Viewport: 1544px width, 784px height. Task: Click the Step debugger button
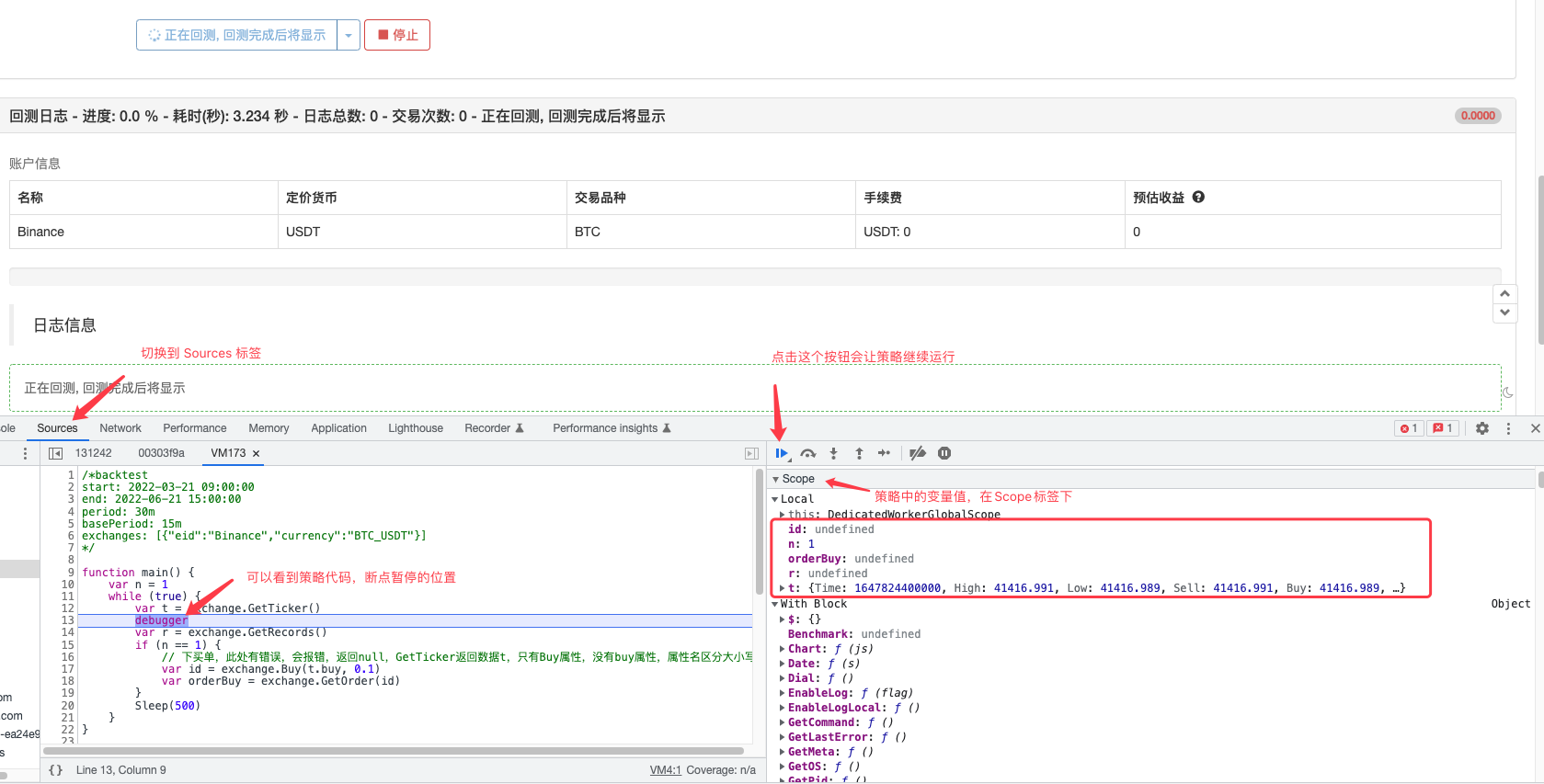[x=884, y=453]
